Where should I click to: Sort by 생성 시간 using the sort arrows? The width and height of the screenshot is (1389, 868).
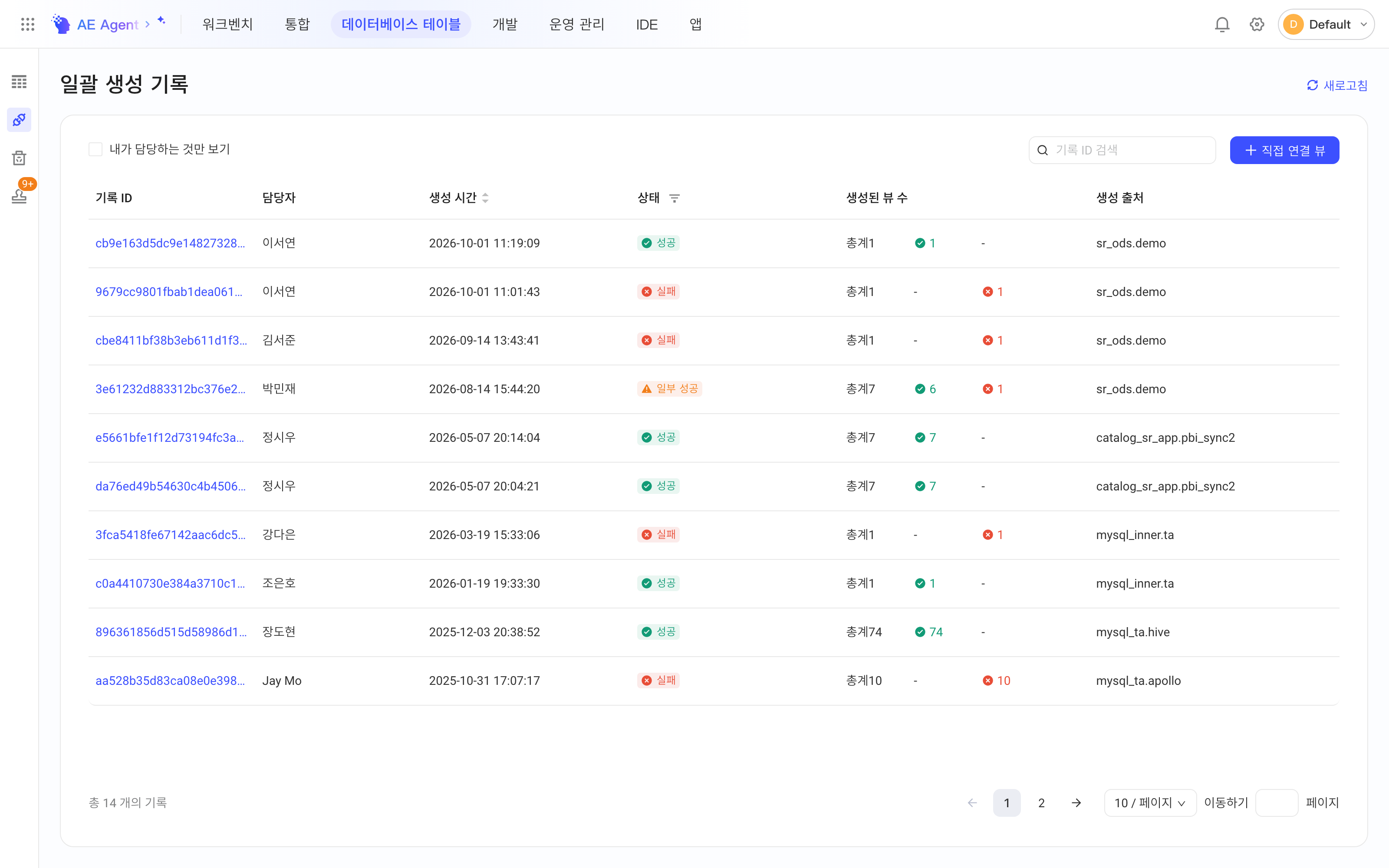486,197
